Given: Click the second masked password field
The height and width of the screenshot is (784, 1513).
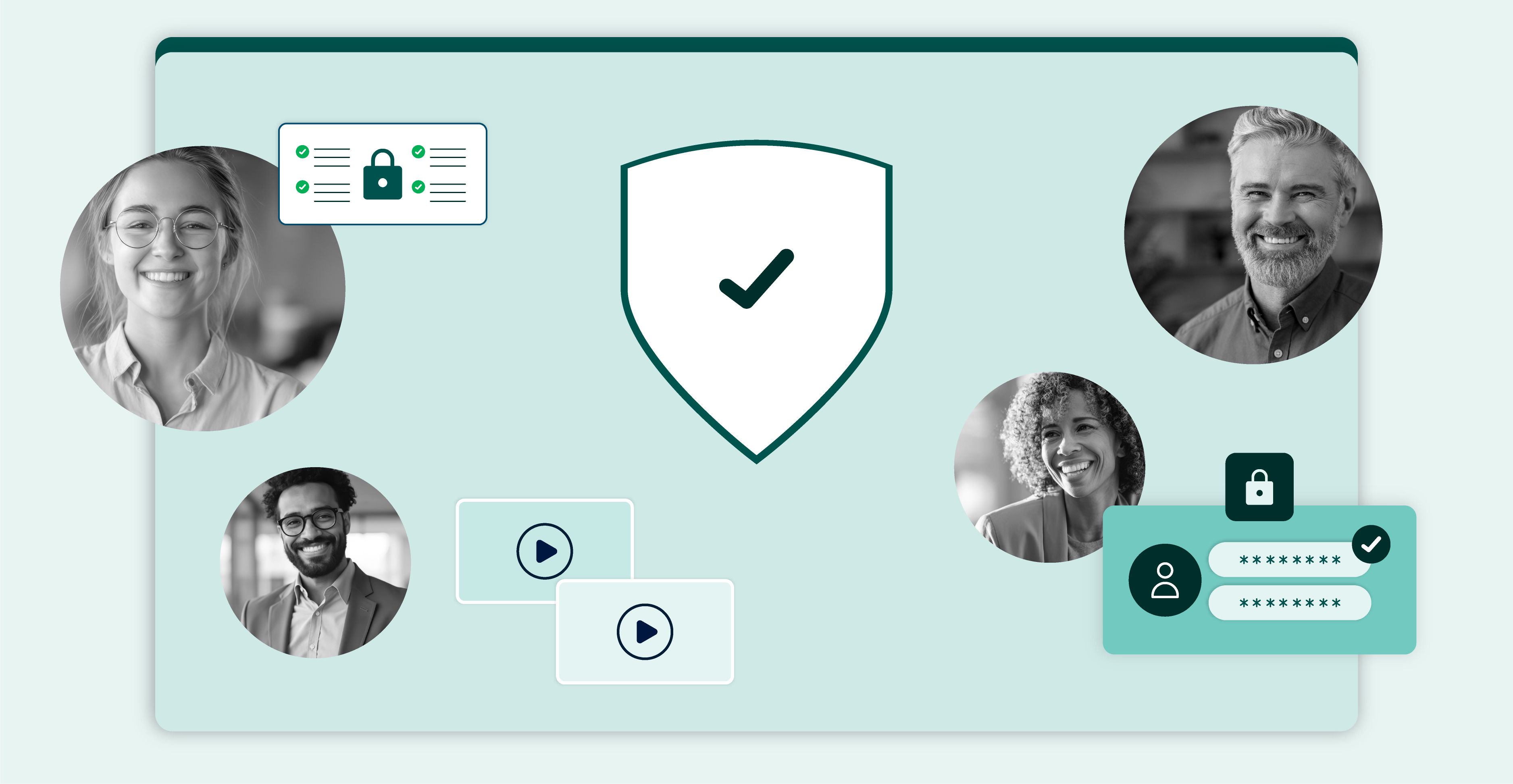Looking at the screenshot, I should 1289,603.
